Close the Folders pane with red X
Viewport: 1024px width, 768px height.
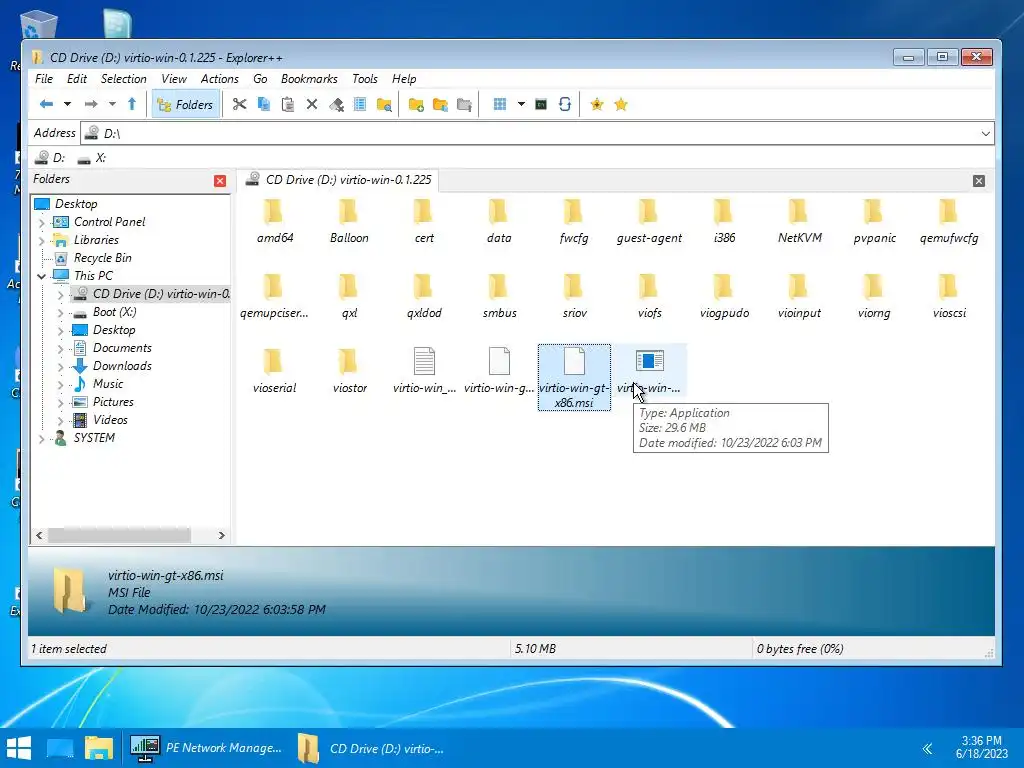[220, 181]
